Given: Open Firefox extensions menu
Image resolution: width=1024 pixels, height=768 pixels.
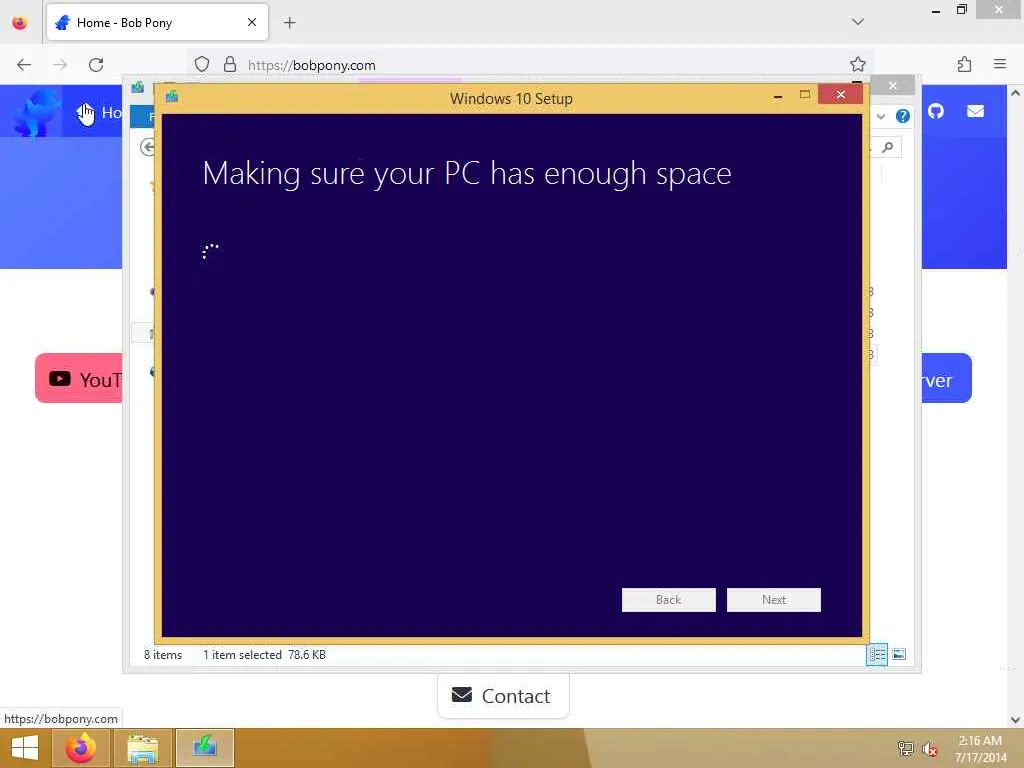Looking at the screenshot, I should [964, 64].
